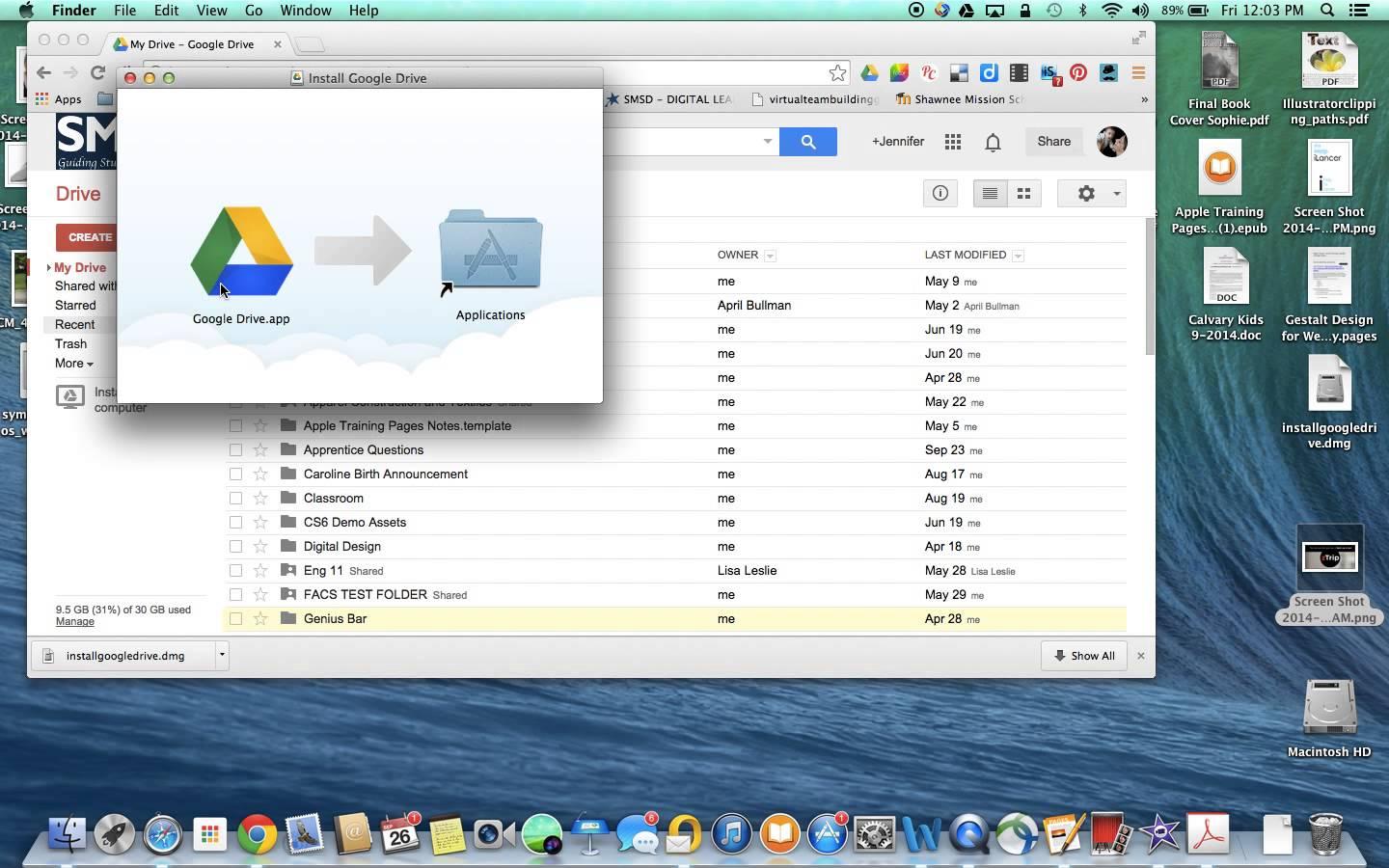
Task: Open System Preferences from the Dock
Action: tap(875, 834)
